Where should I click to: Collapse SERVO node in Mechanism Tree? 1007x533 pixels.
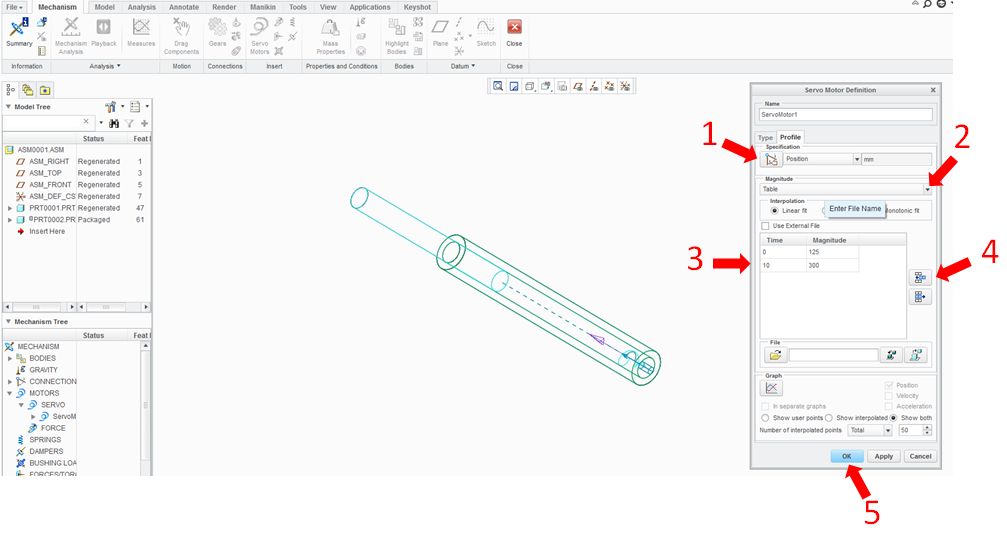click(x=21, y=405)
